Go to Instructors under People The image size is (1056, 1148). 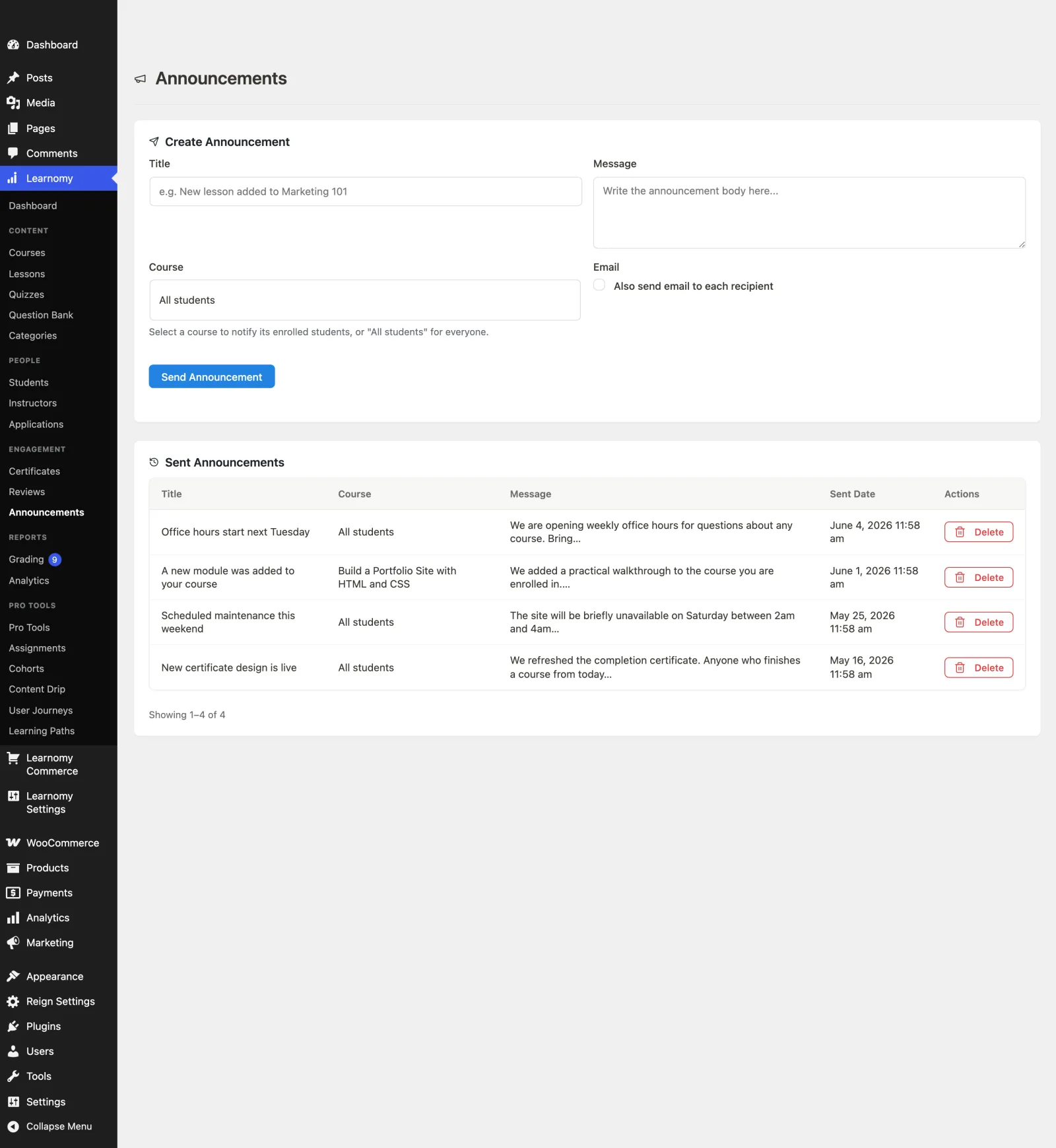(x=33, y=403)
